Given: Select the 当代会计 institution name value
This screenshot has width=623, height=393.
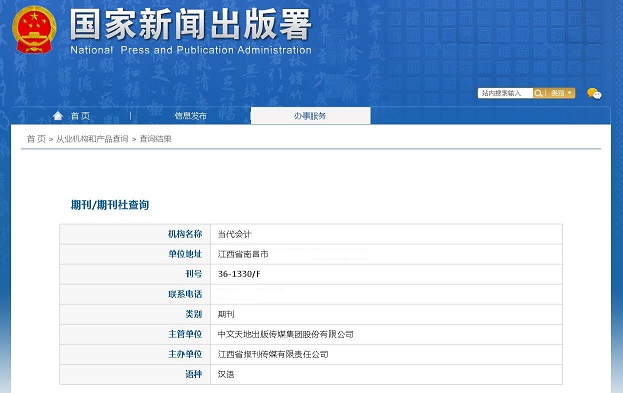Looking at the screenshot, I should [x=234, y=234].
